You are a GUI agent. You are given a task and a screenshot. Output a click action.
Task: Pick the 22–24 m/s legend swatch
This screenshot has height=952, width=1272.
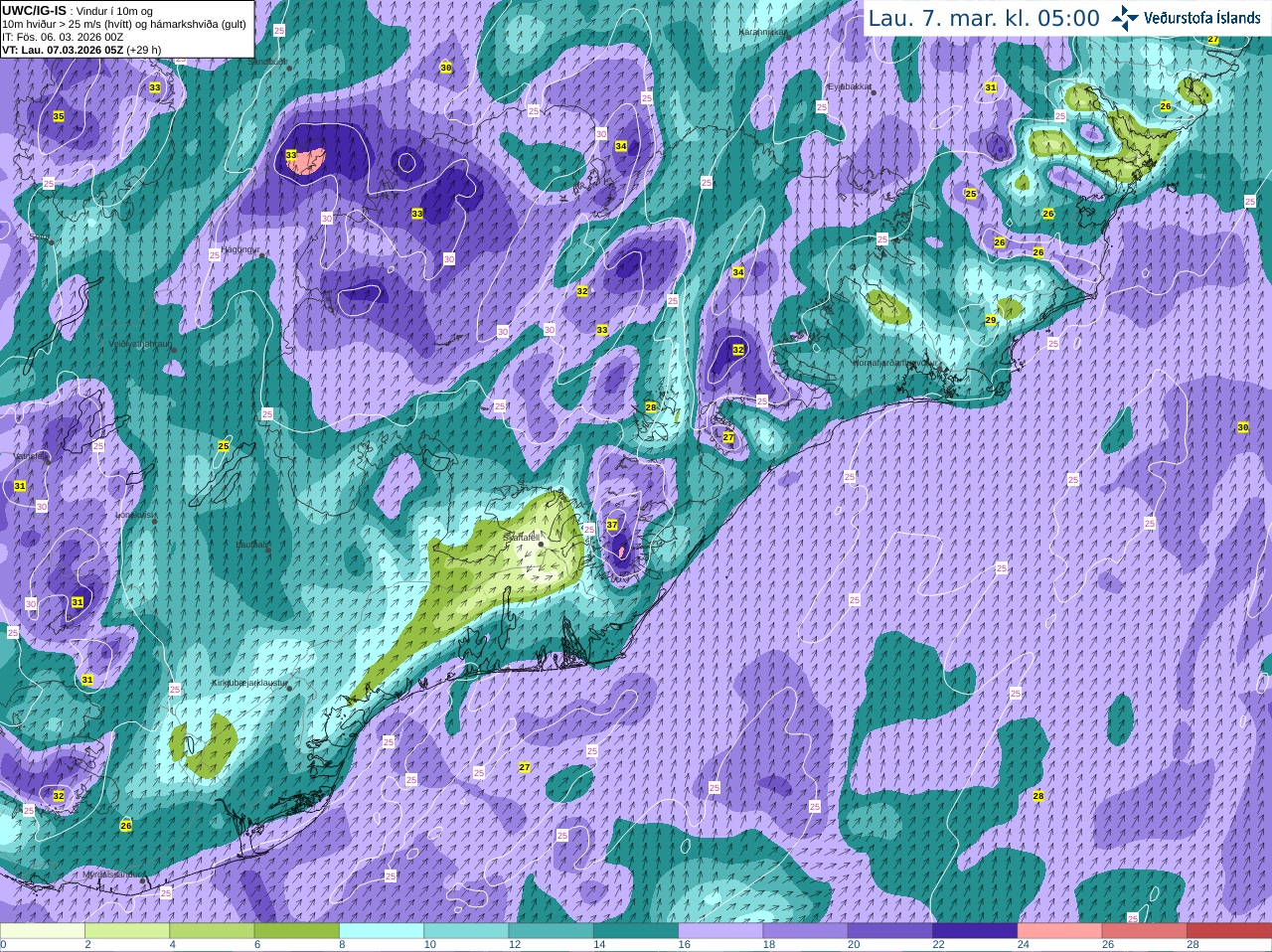tap(975, 931)
